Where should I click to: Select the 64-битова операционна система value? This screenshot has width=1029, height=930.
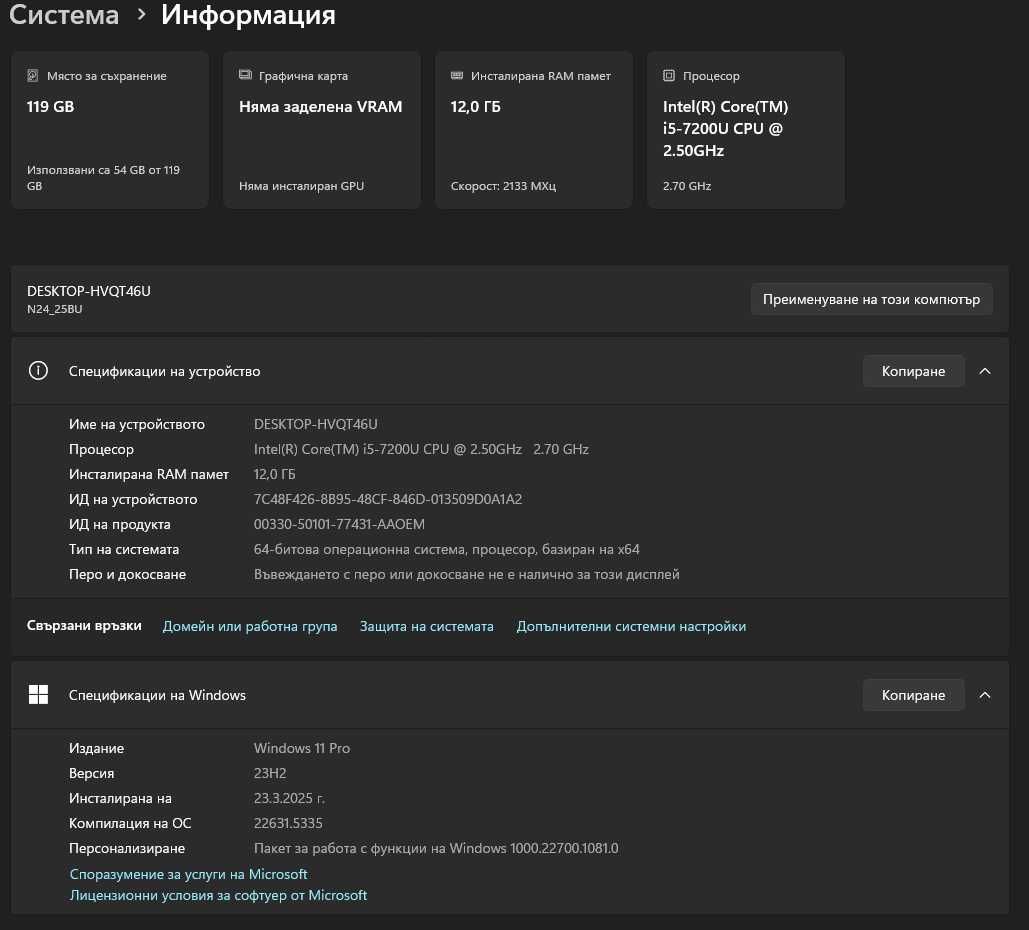click(x=446, y=549)
